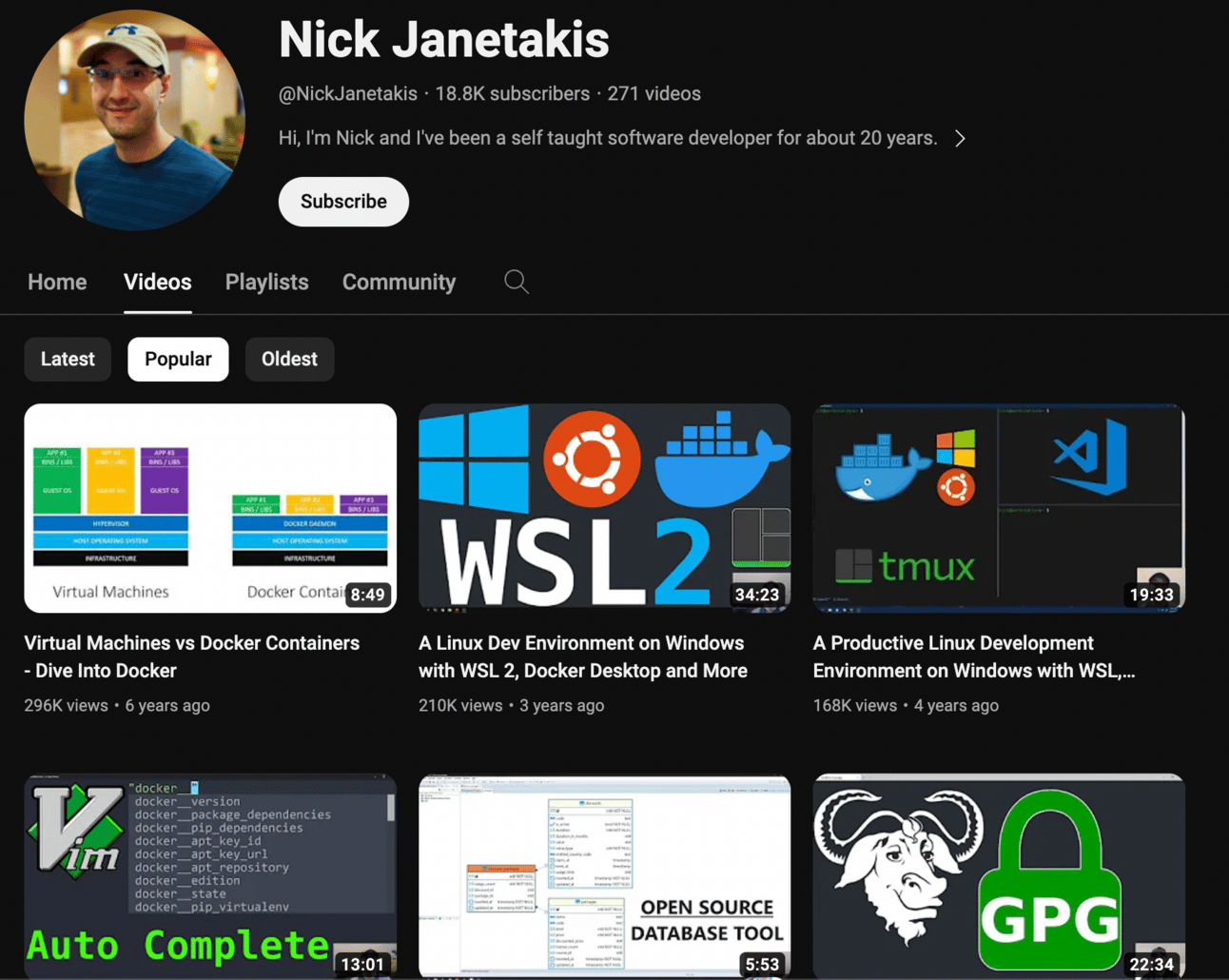
Task: Open the tmux development environment thumbnail
Action: [x=999, y=508]
